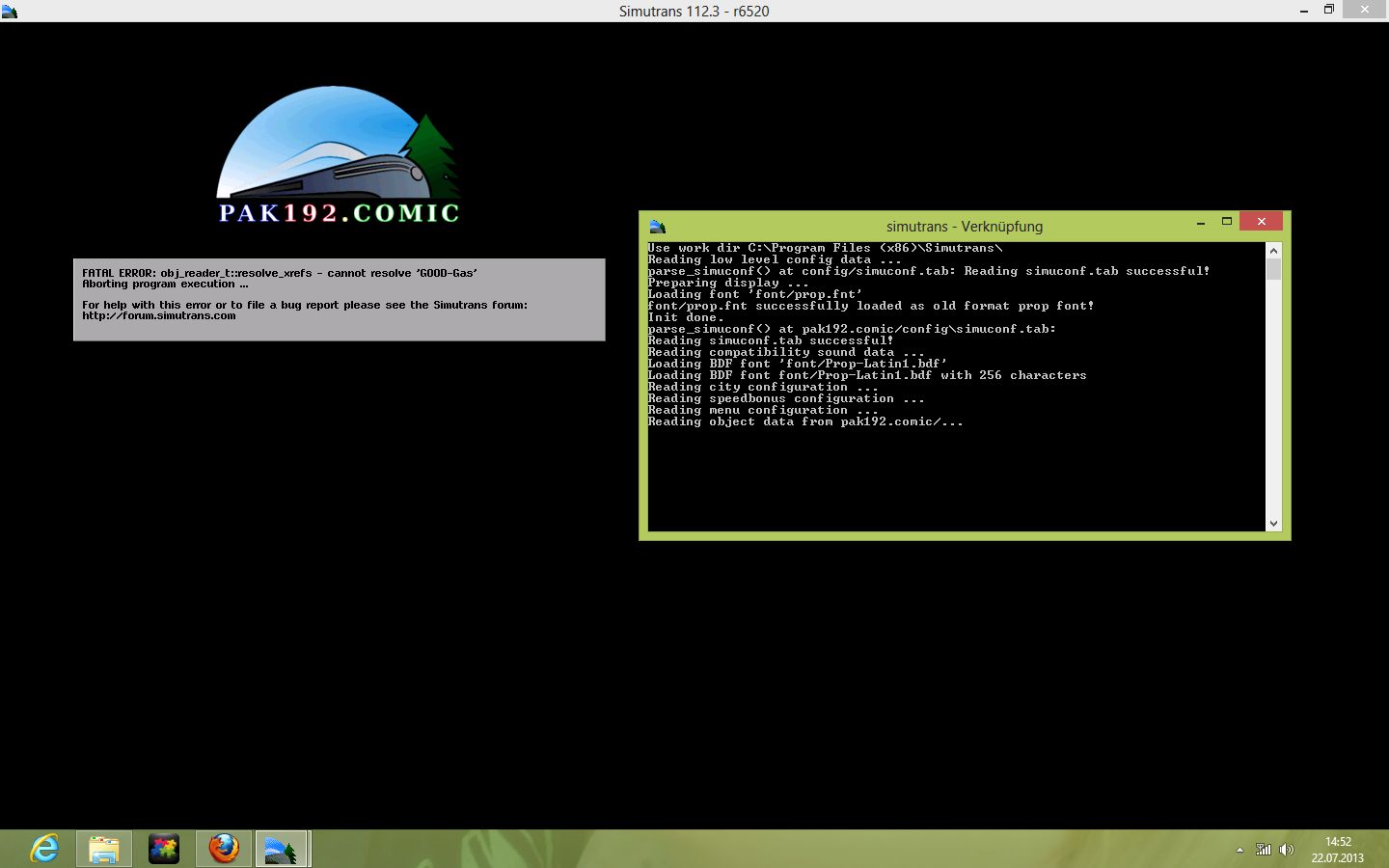The width and height of the screenshot is (1389, 868).
Task: Click the network signal tray icon
Action: click(1264, 850)
